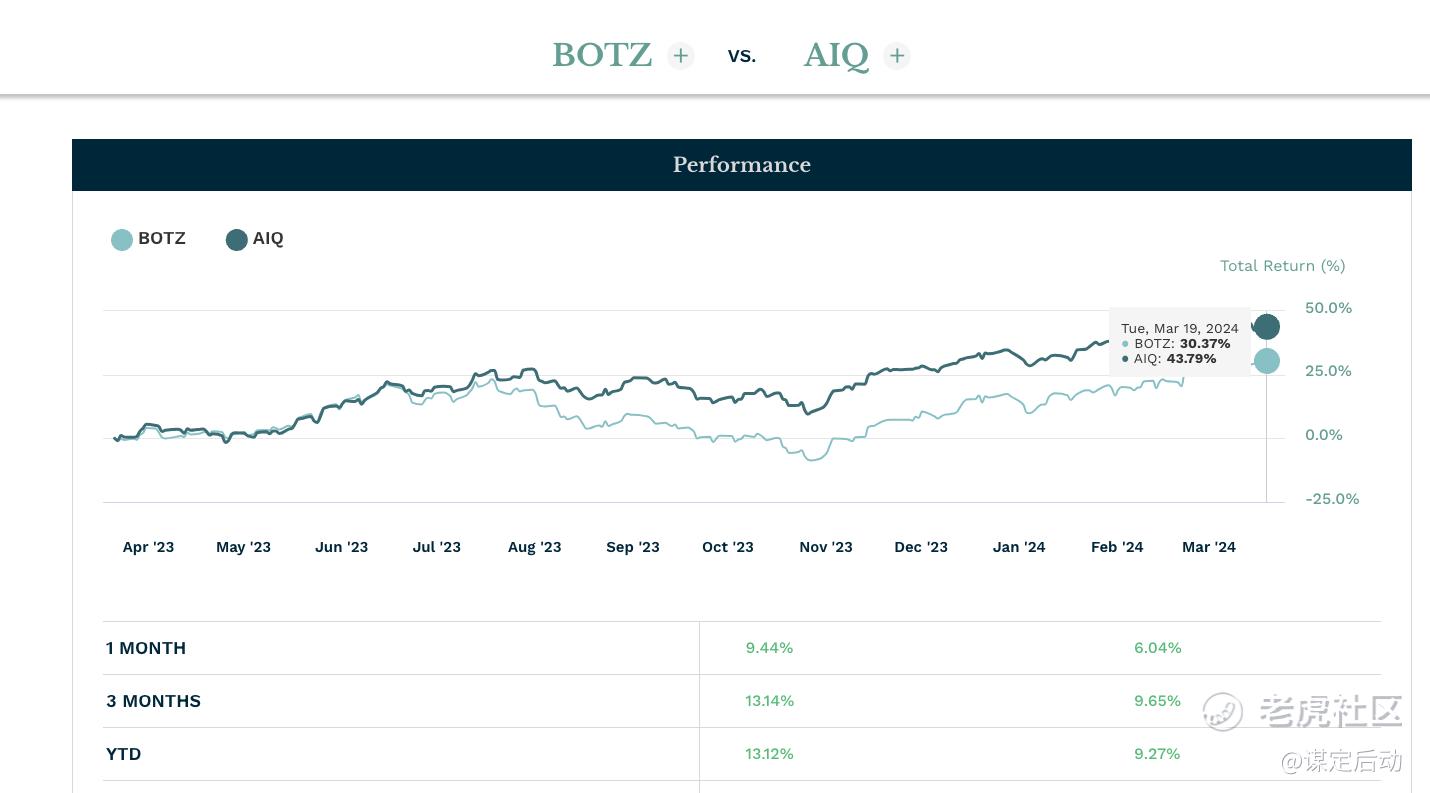Click the BOTZ data point marker on chart
Viewport: 1430px width, 793px height.
1266,361
